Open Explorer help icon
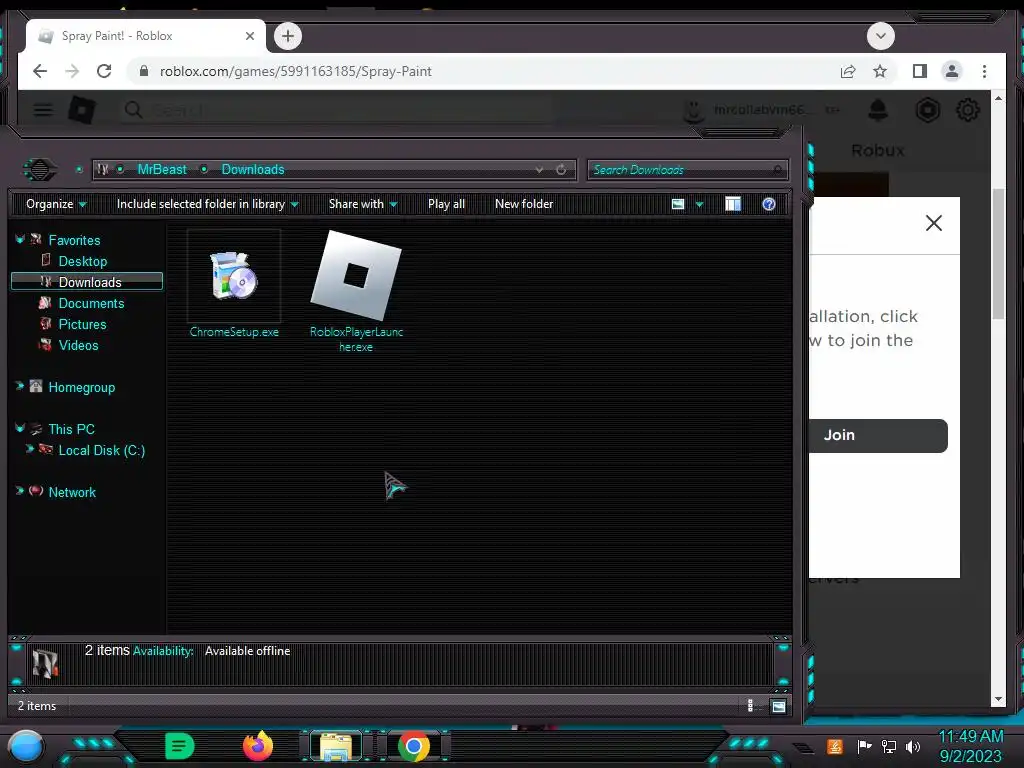The image size is (1024, 768). [x=769, y=204]
